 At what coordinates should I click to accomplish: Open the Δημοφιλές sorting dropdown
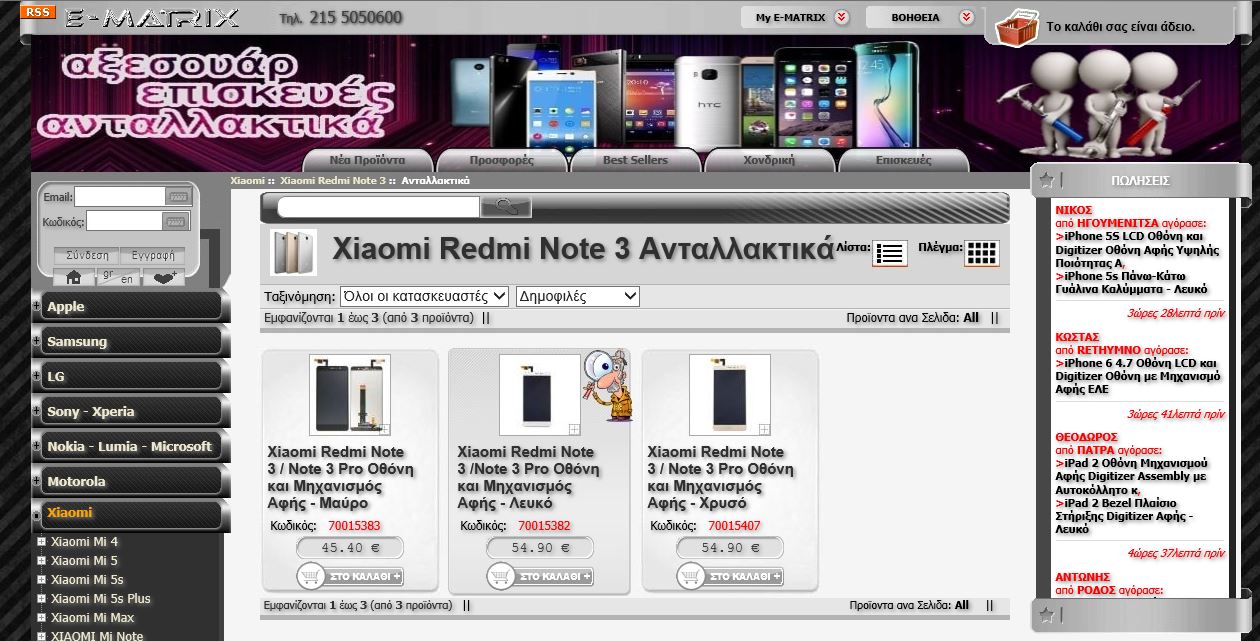tap(577, 296)
